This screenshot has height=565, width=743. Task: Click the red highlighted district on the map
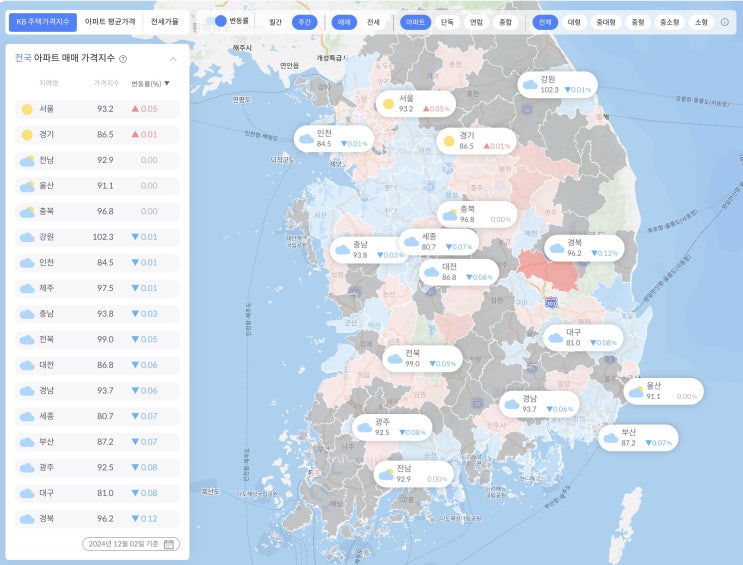click(x=550, y=270)
